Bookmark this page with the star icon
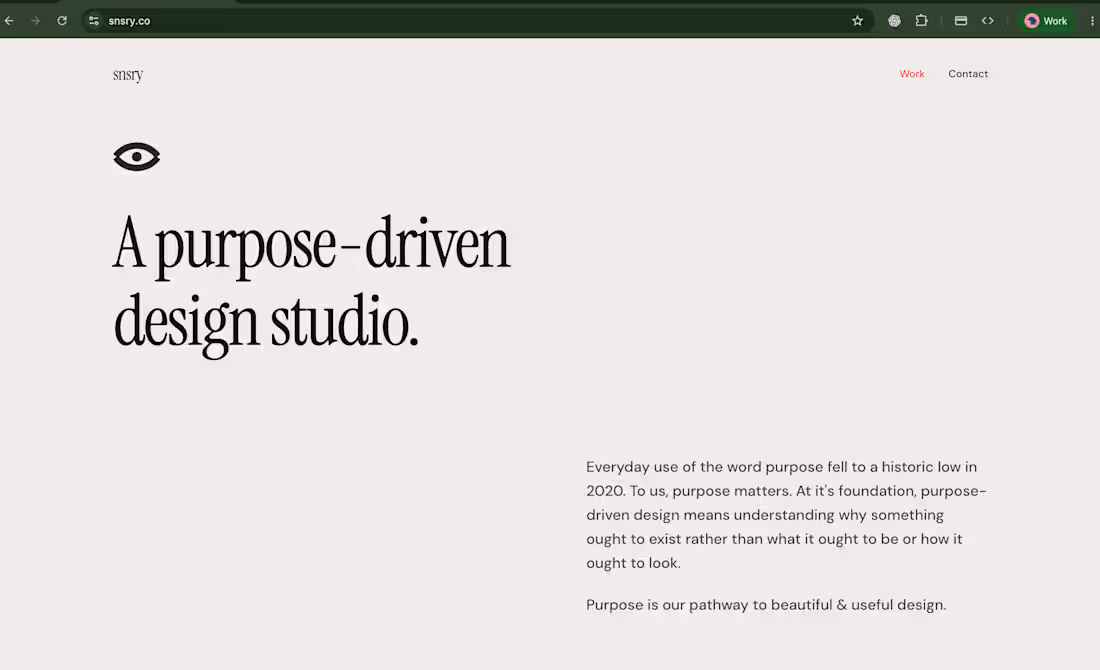 [x=857, y=21]
